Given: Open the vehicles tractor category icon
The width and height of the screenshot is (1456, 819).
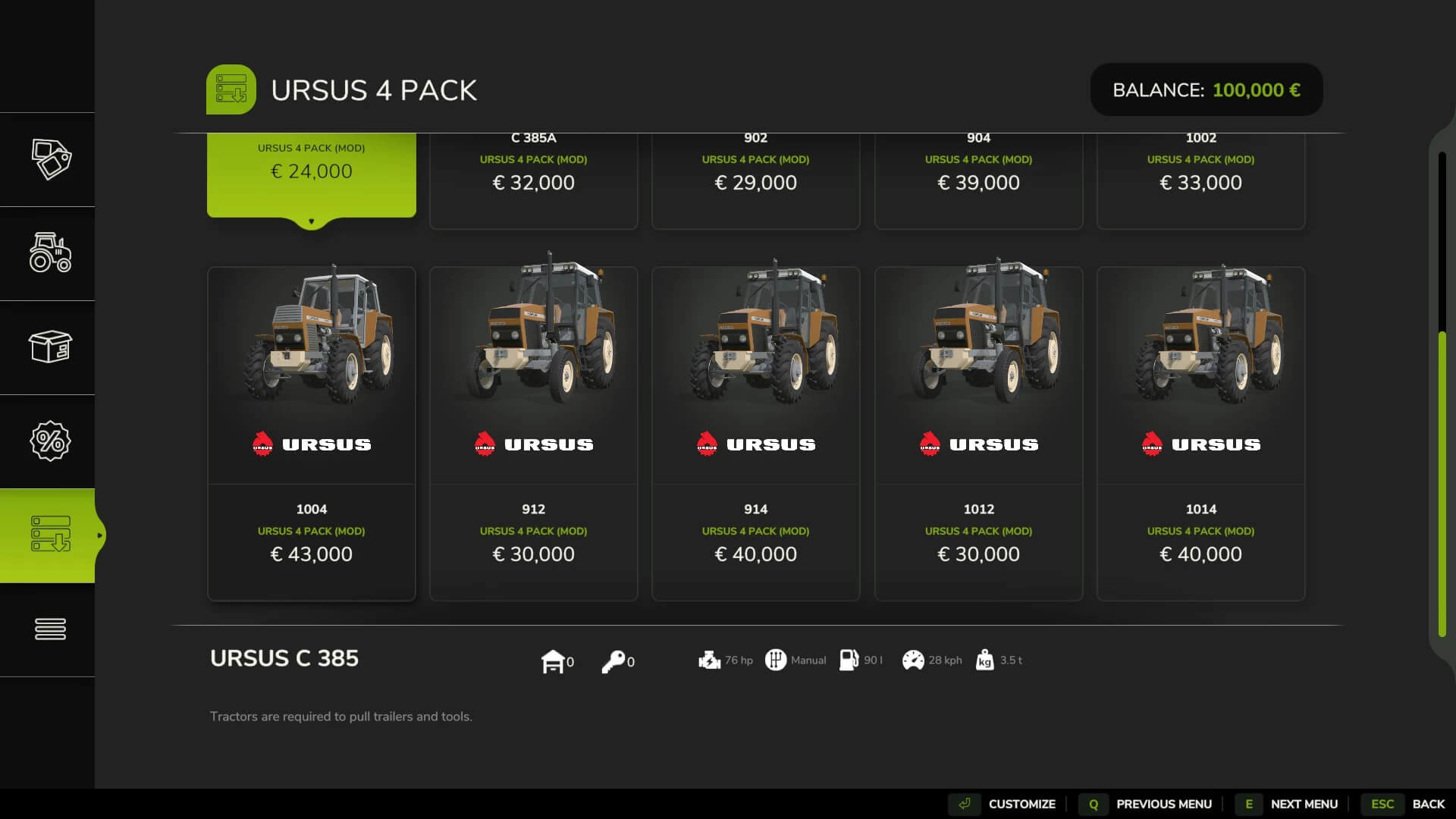Looking at the screenshot, I should [50, 253].
